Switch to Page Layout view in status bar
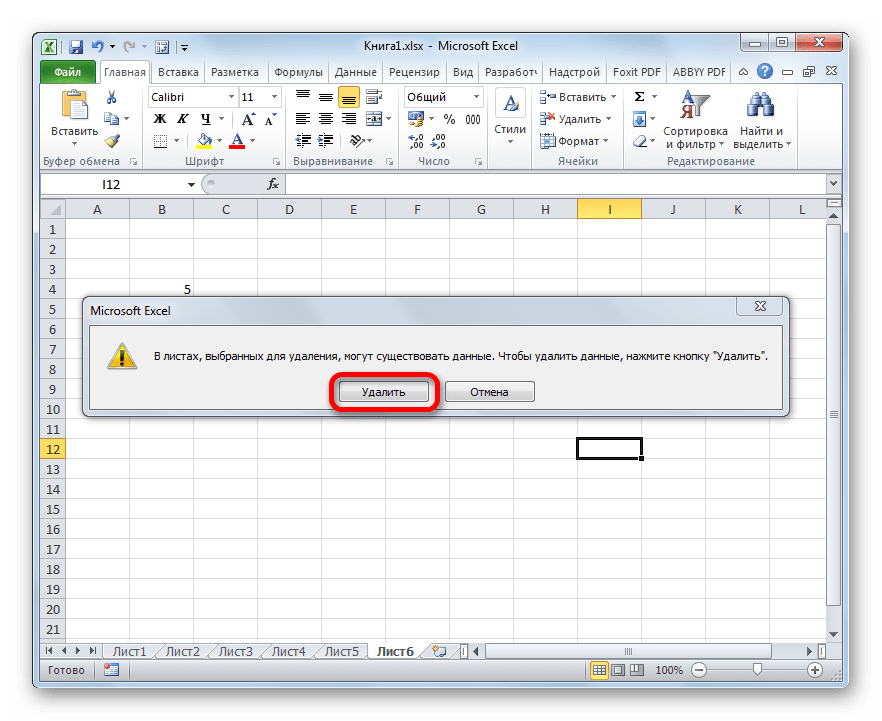 point(618,670)
